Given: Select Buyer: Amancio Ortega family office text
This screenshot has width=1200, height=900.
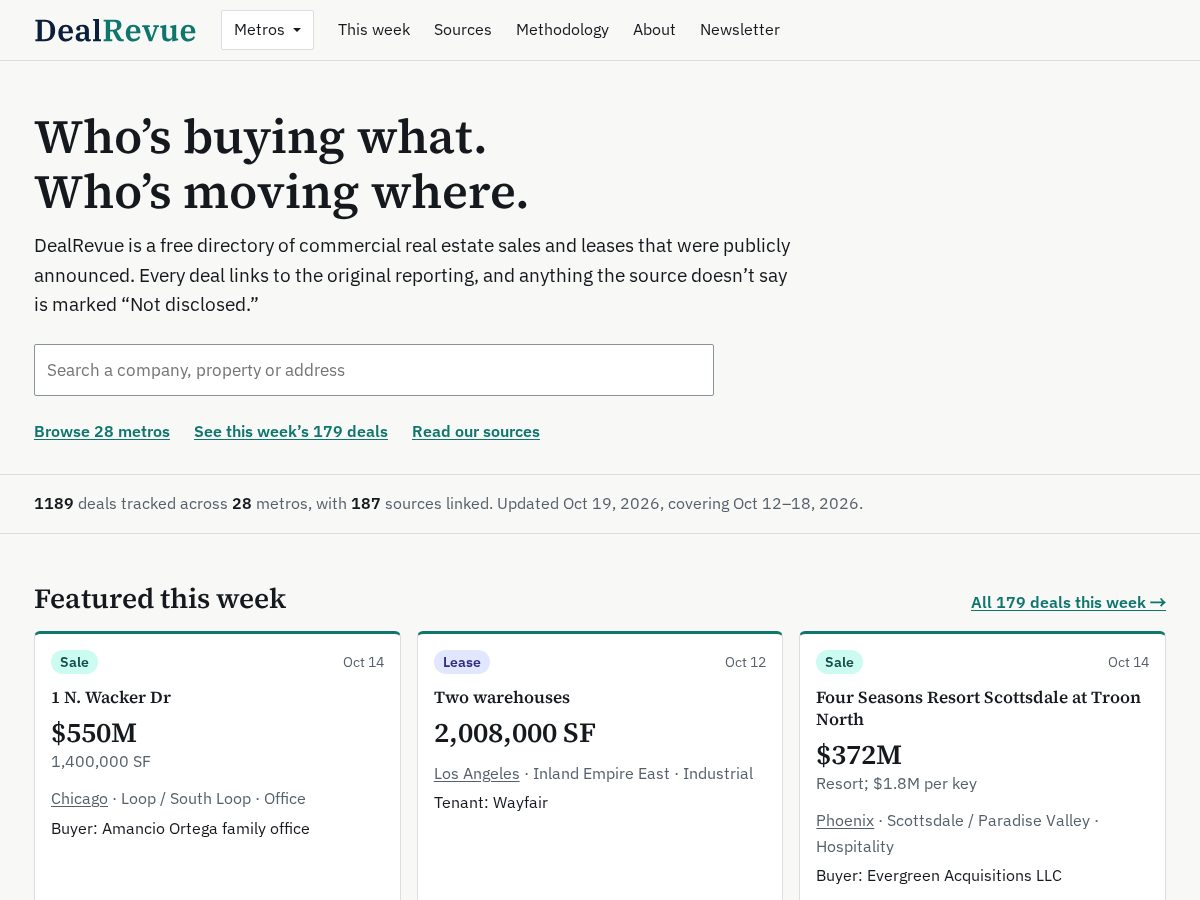Looking at the screenshot, I should [x=180, y=829].
